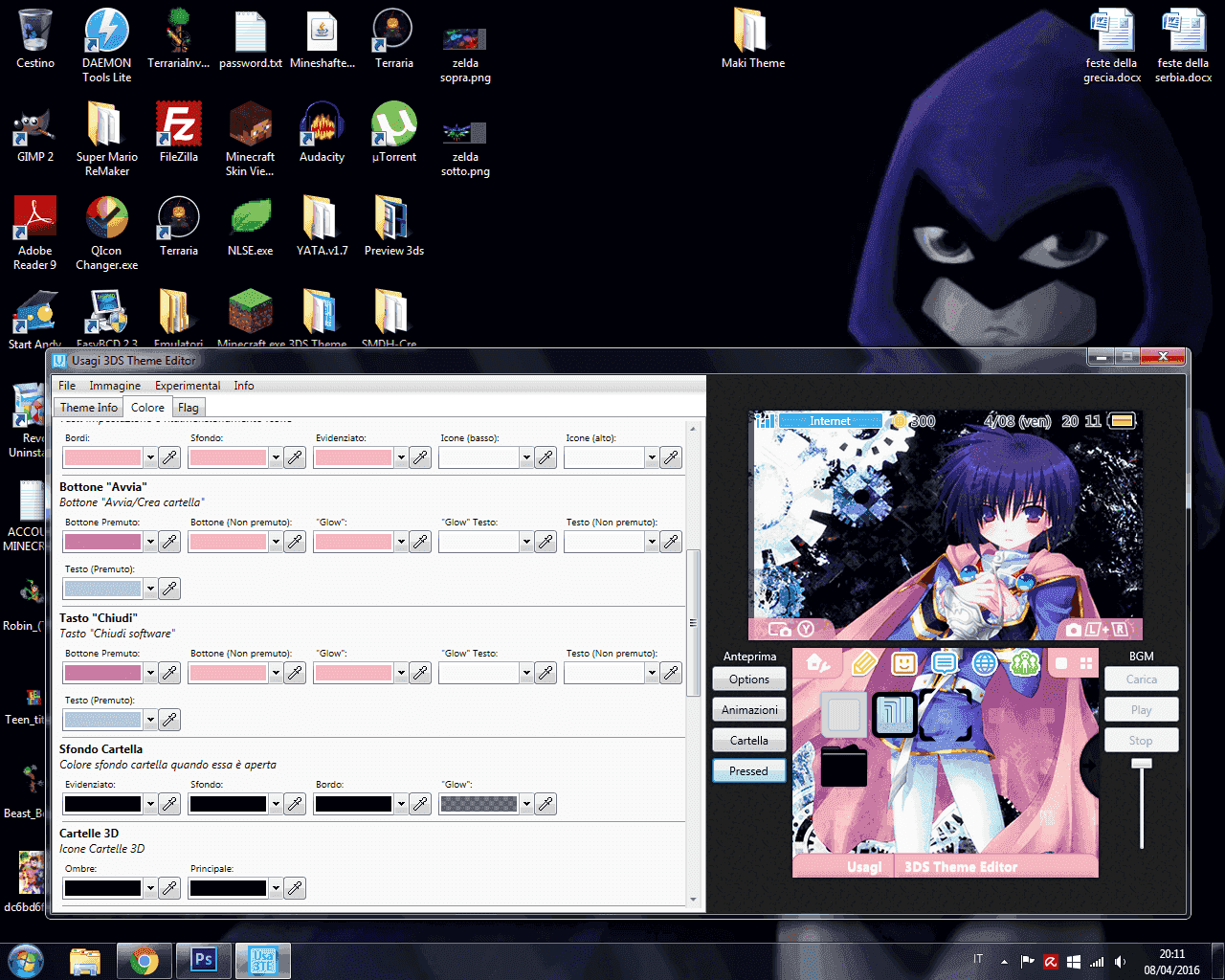
Task: Click the Ombre eyedropper in Cartelle 3D
Action: (169, 888)
